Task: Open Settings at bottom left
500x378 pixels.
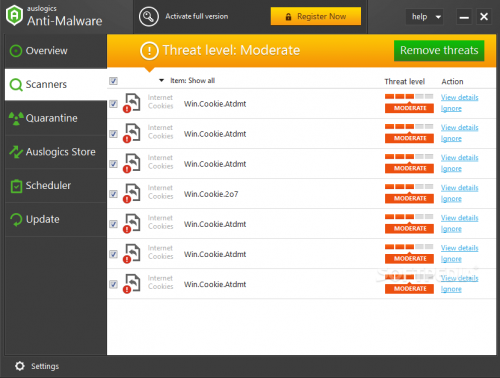Action: [x=37, y=366]
